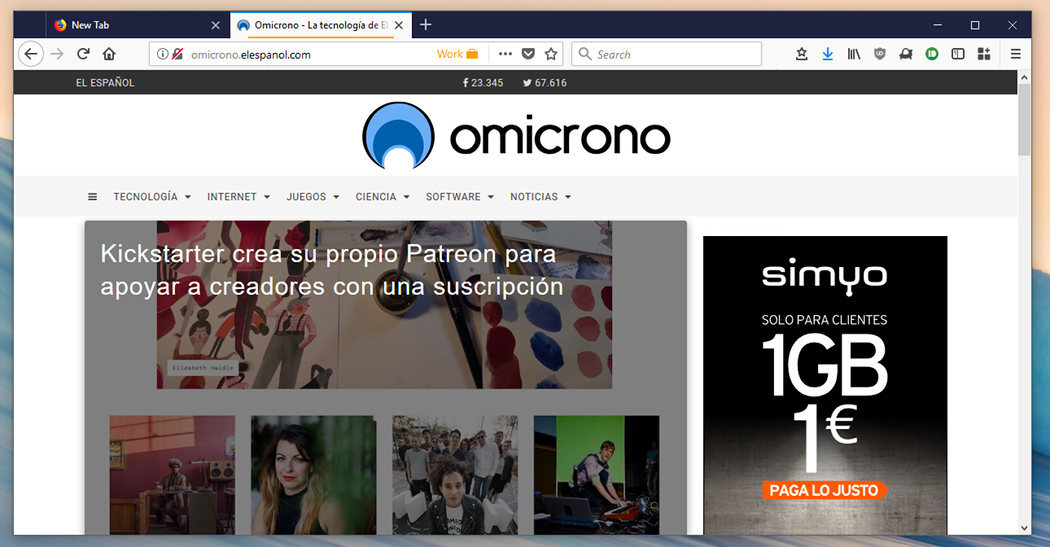Click the scrollbar down arrow
Viewport: 1050px width, 547px height.
(x=1024, y=528)
